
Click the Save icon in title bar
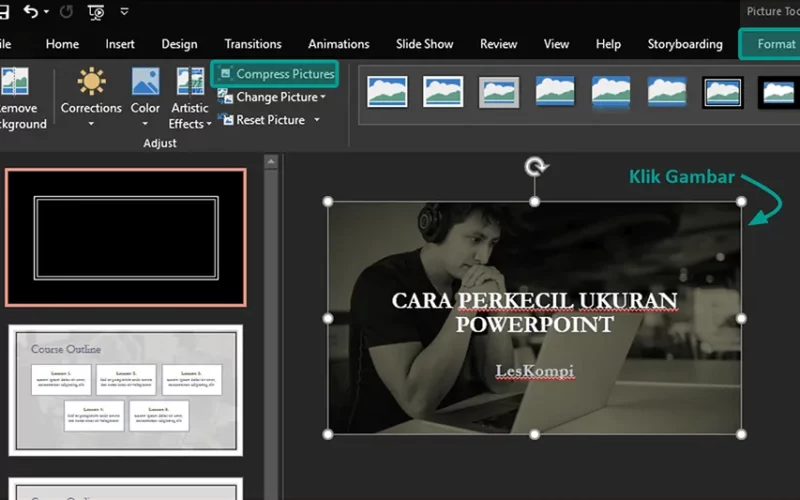click(3, 11)
